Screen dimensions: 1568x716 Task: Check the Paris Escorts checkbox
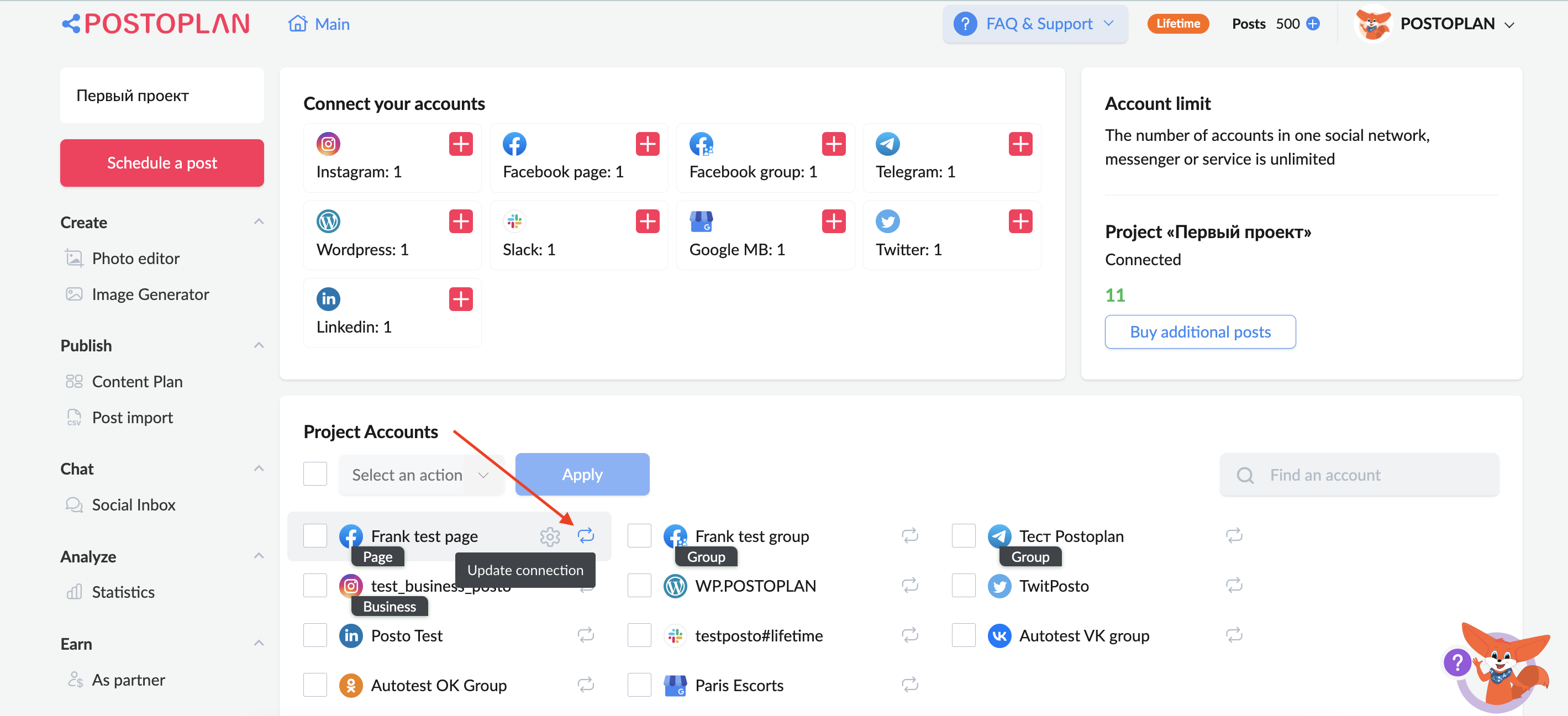click(639, 685)
